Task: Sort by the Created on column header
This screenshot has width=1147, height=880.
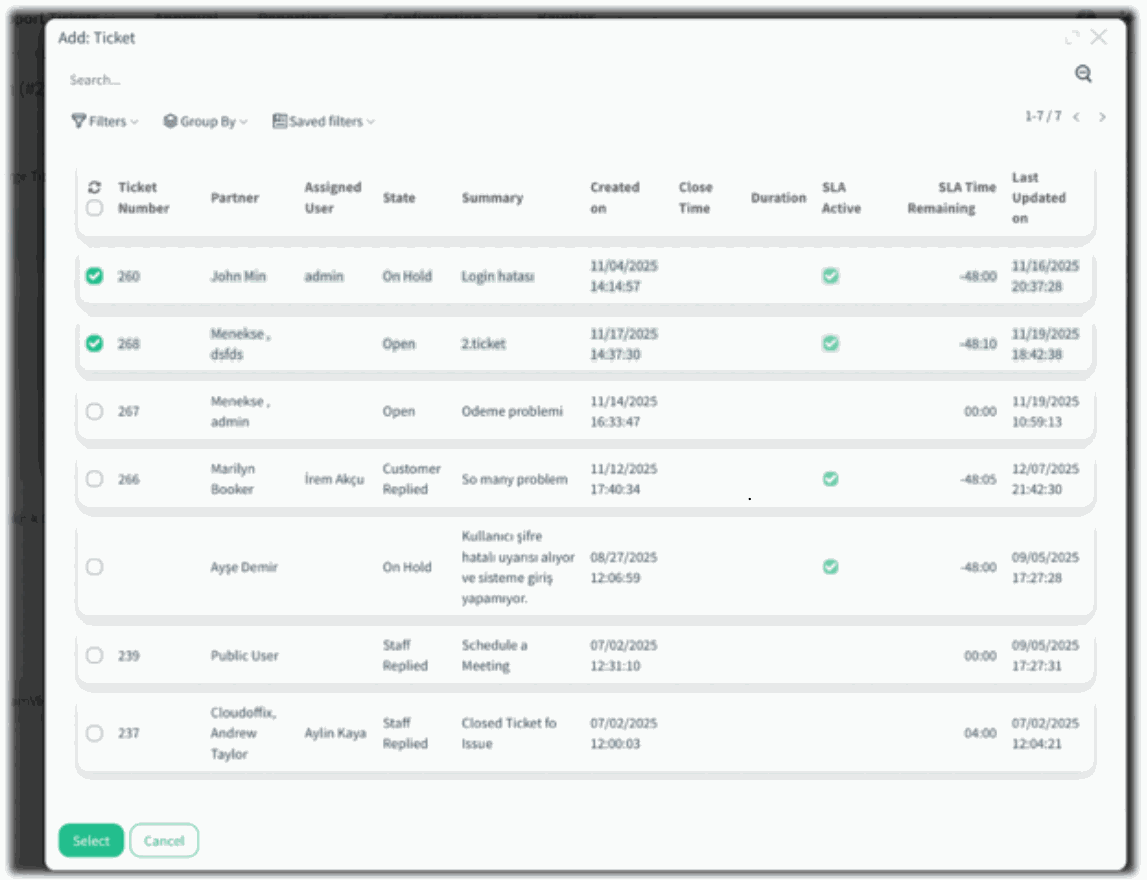Action: (614, 198)
